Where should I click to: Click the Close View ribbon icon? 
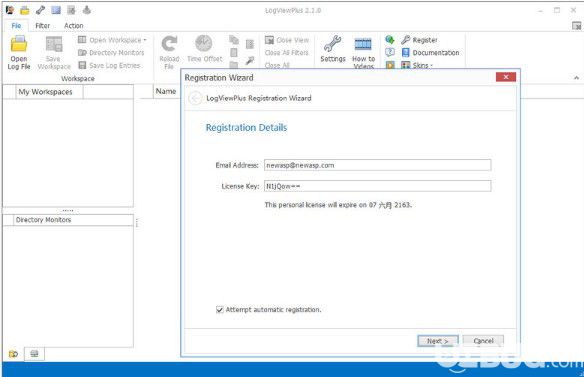coord(269,40)
